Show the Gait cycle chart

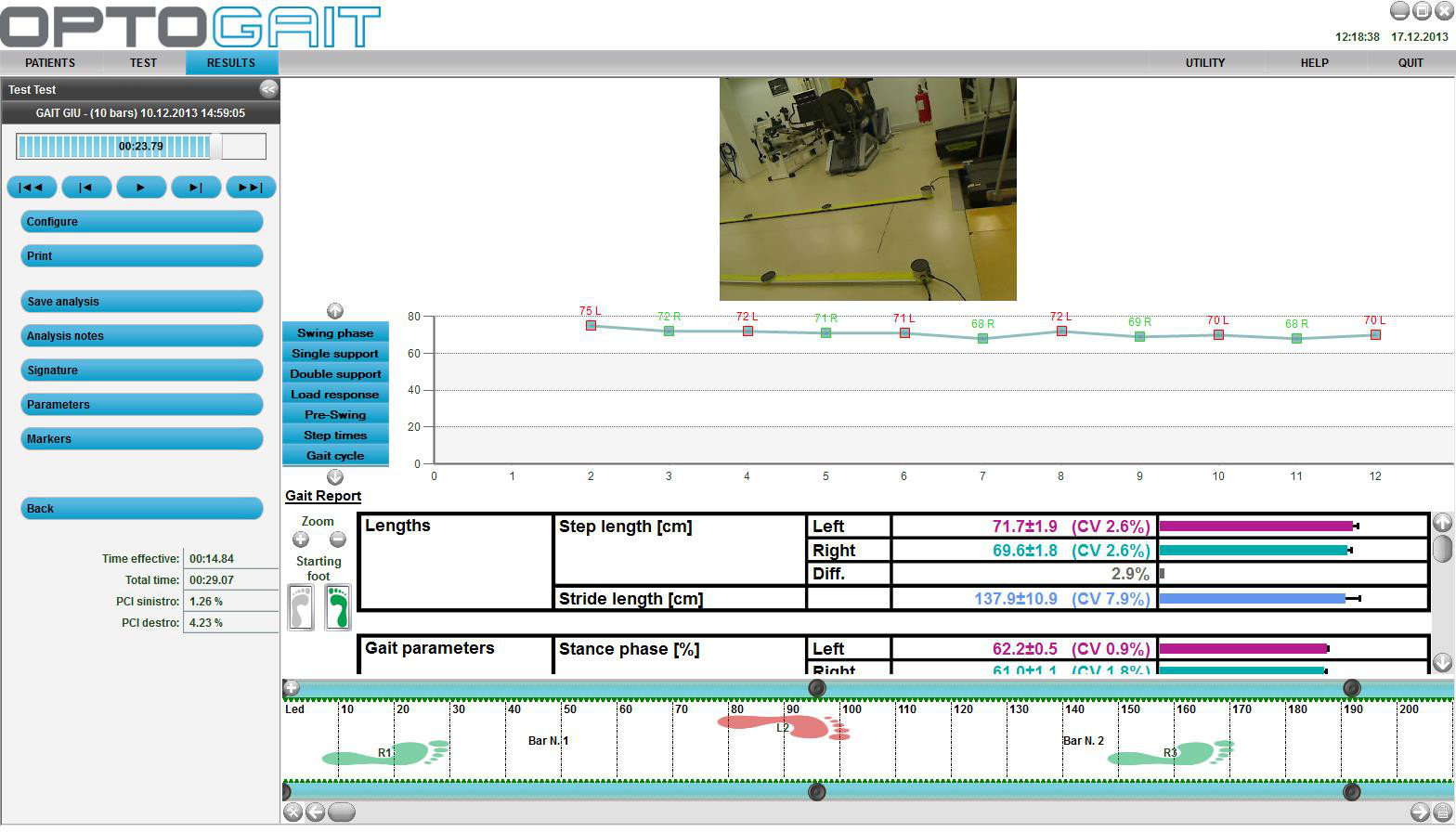tap(335, 456)
